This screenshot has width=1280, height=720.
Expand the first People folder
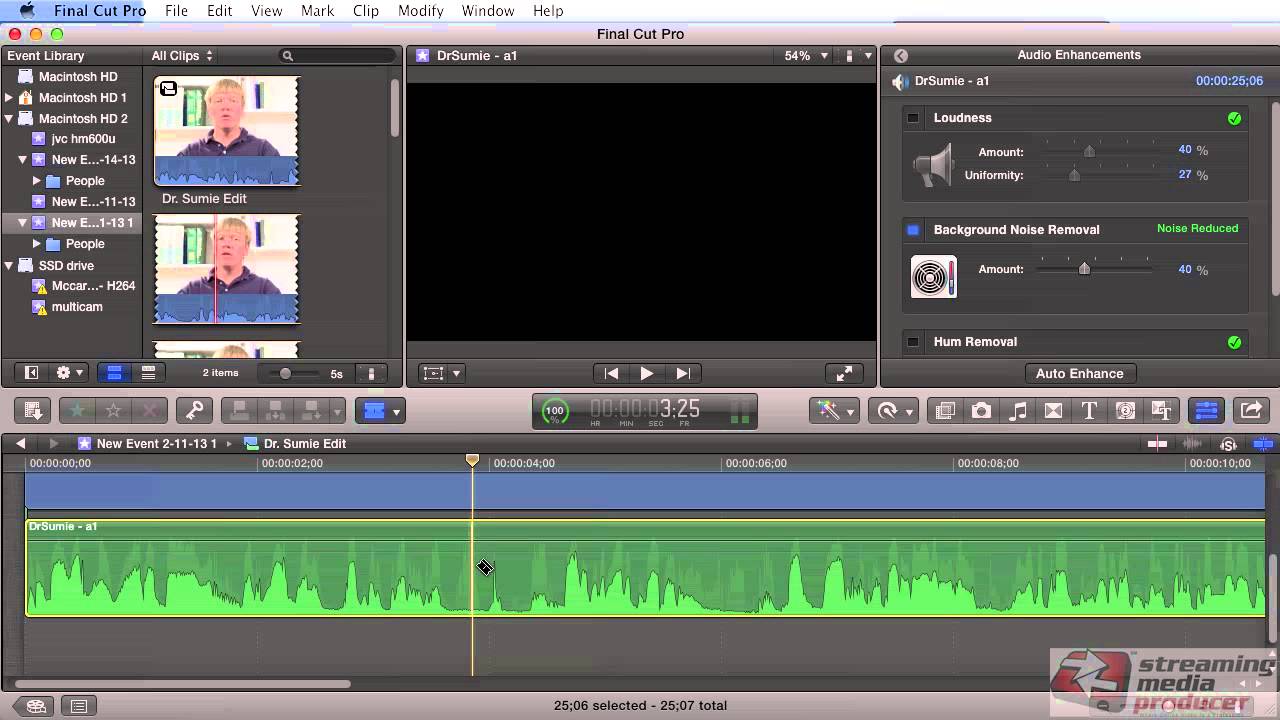point(36,181)
